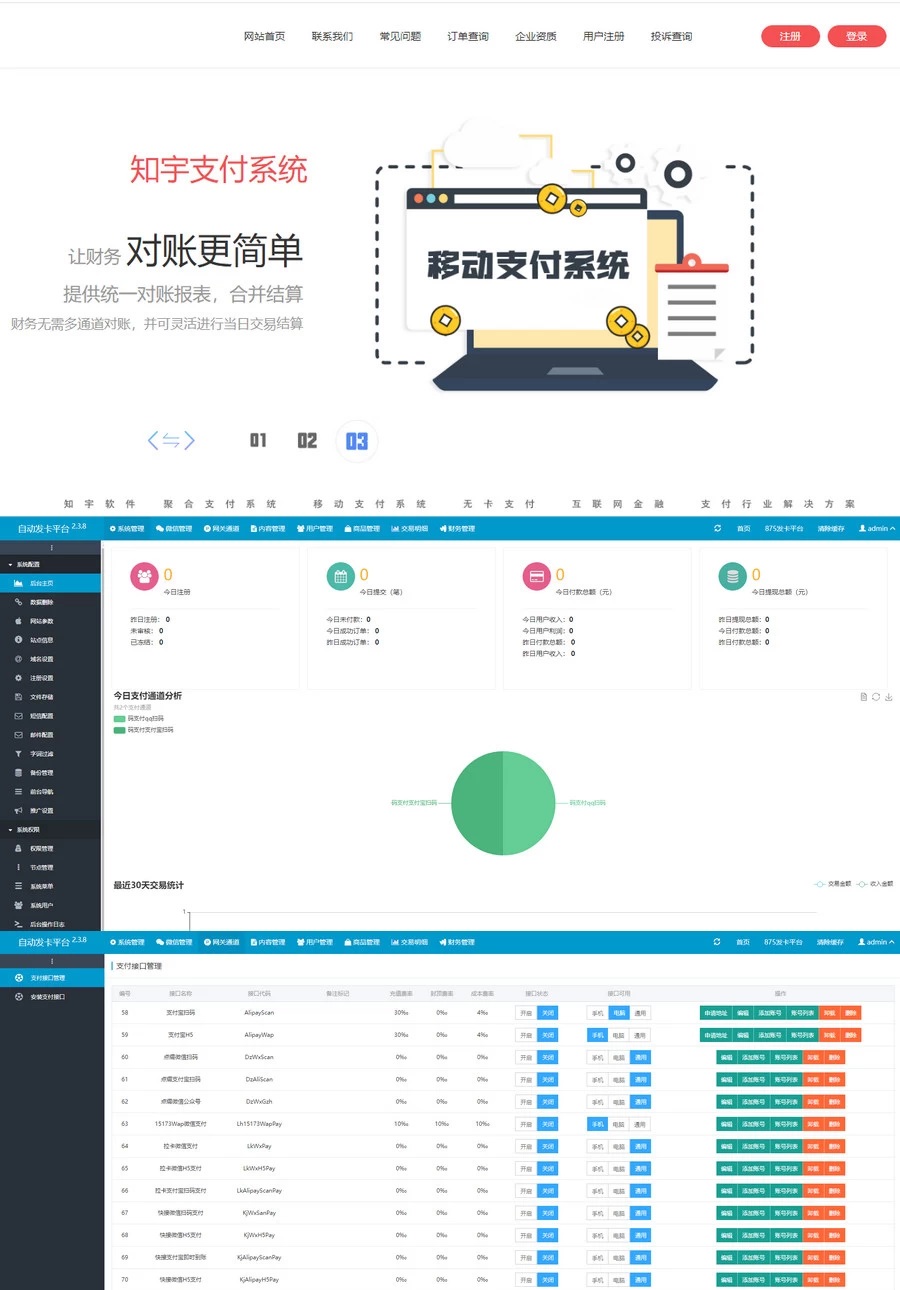Open 数据删除 in the sidebar

coord(41,602)
